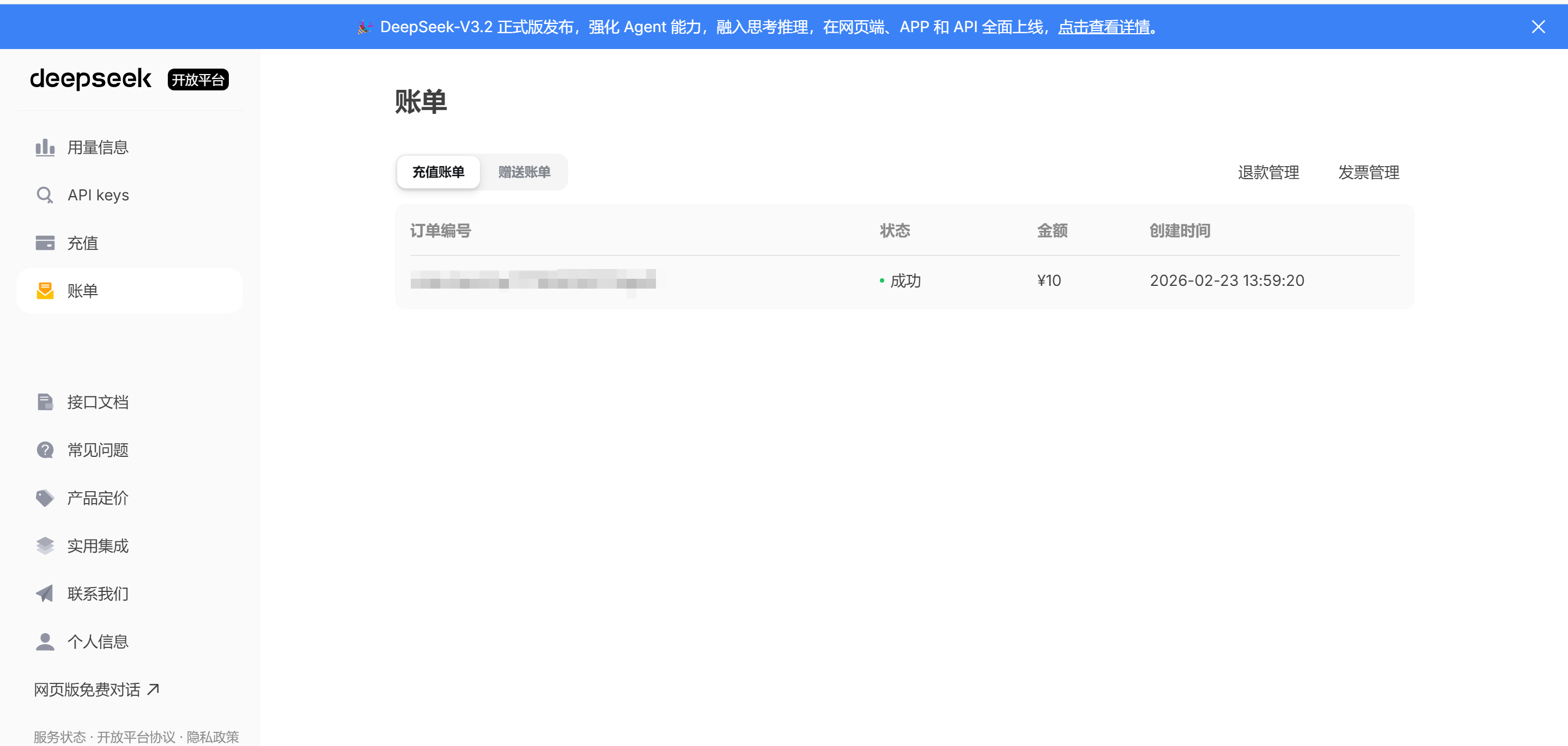
Task: Click the API keys magnifier icon
Action: pyautogui.click(x=45, y=195)
